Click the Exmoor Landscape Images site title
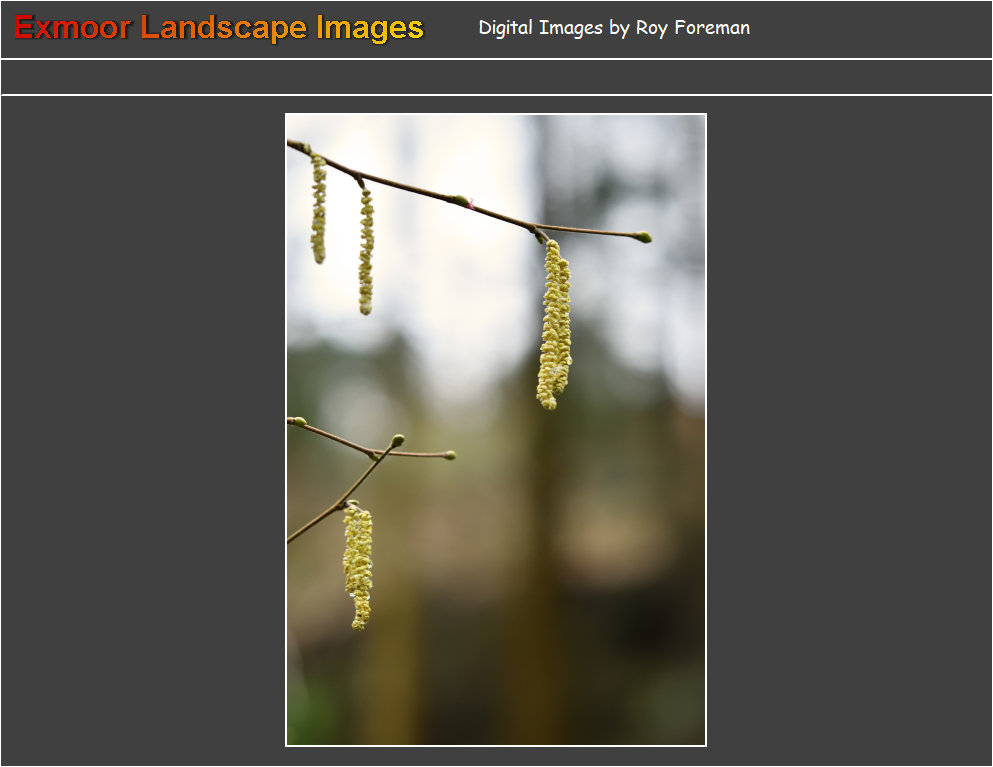Viewport: 993px width, 767px height. click(x=219, y=28)
